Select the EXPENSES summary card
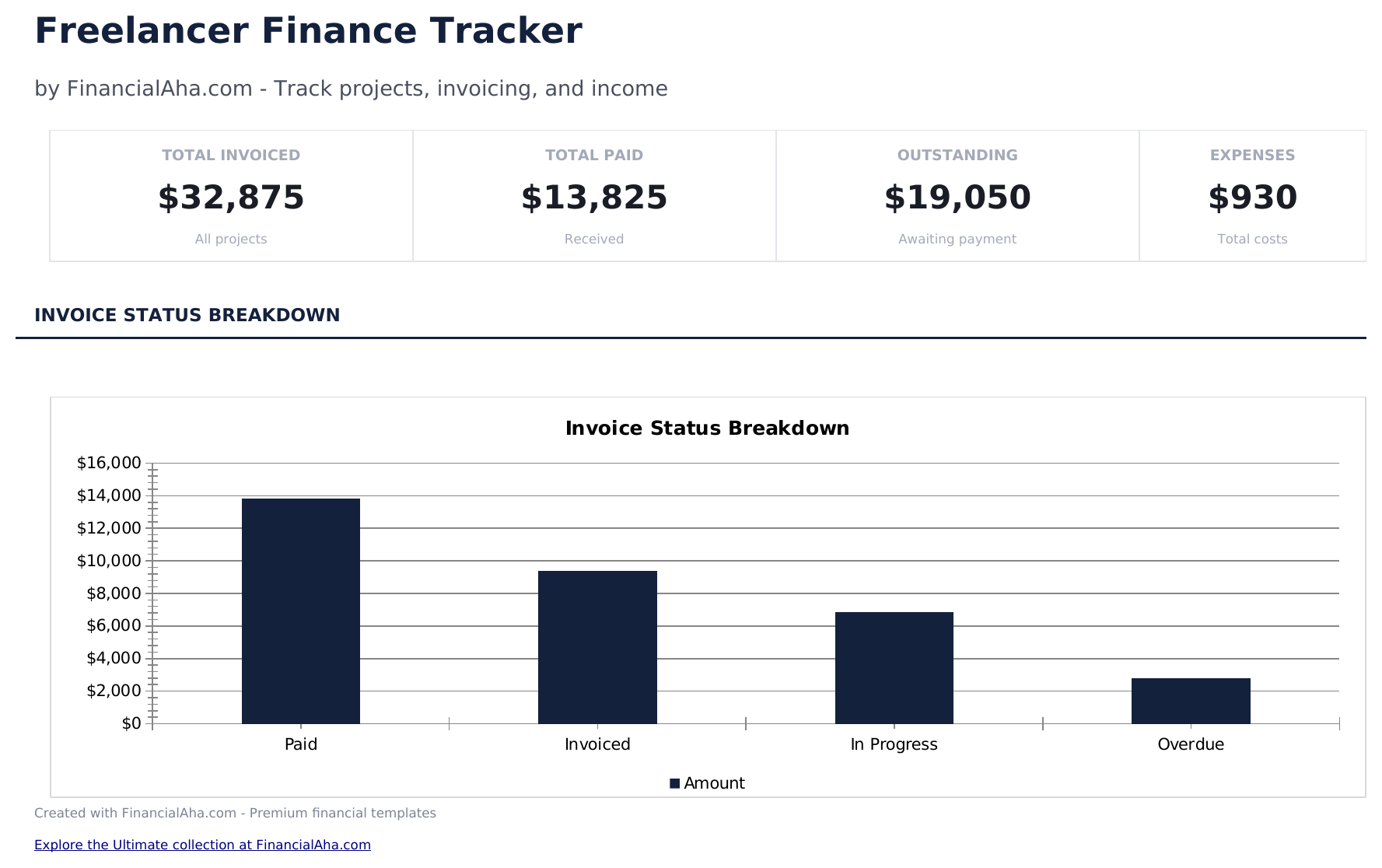This screenshot has height=868, width=1382. [1252, 194]
